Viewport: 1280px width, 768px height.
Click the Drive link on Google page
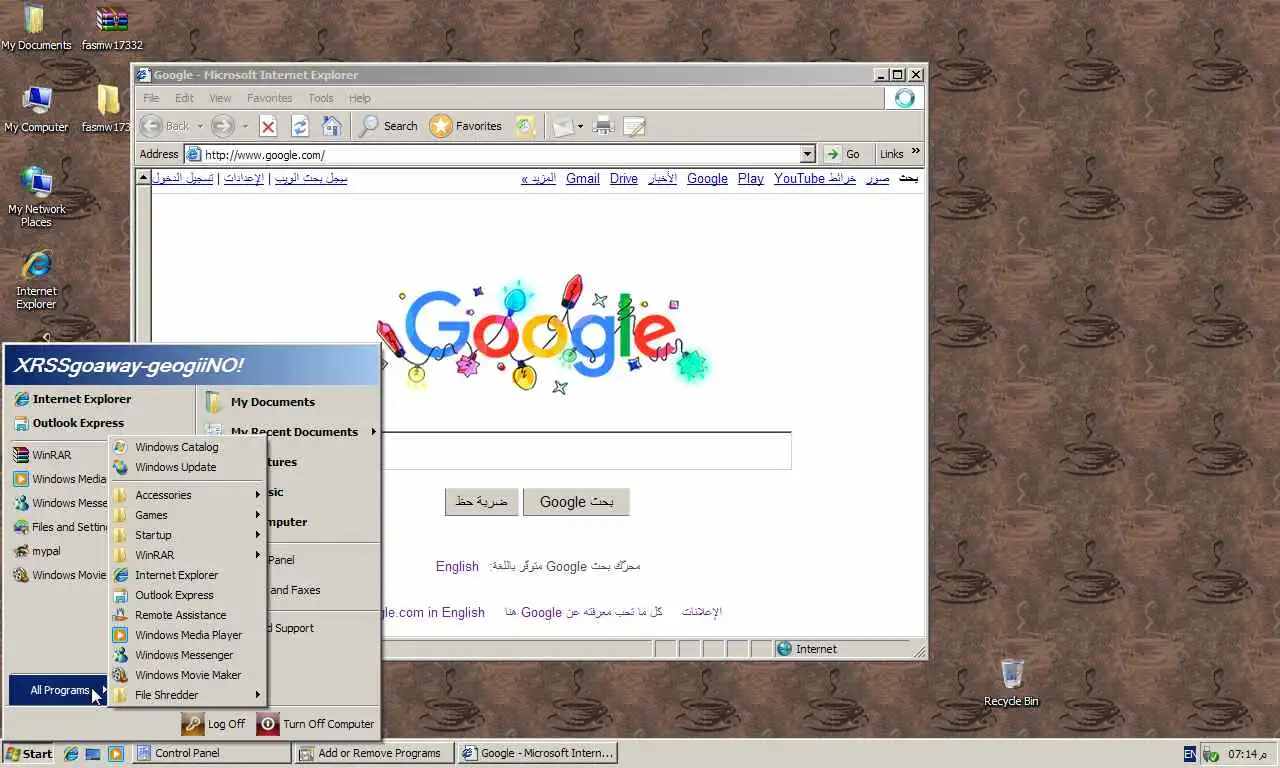tap(624, 178)
